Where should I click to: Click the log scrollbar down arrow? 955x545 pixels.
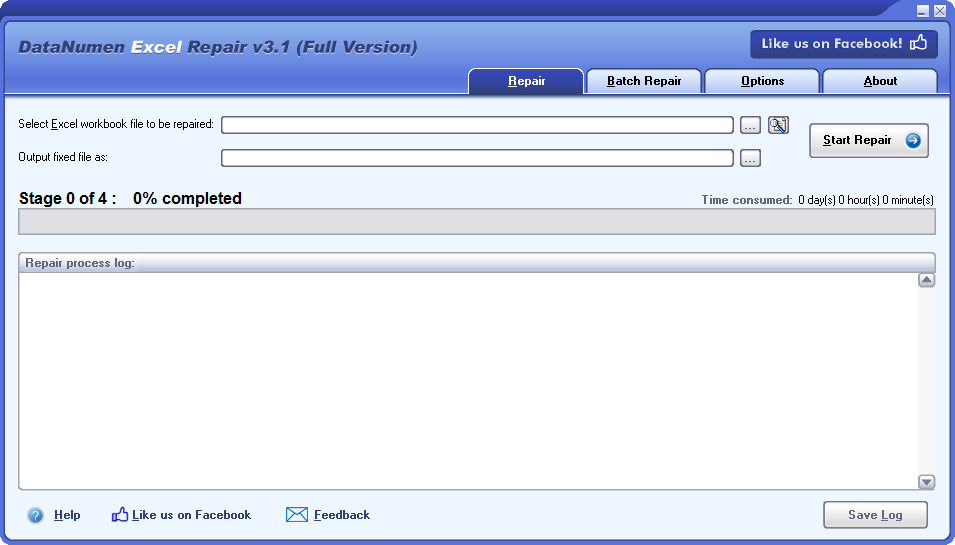point(926,482)
